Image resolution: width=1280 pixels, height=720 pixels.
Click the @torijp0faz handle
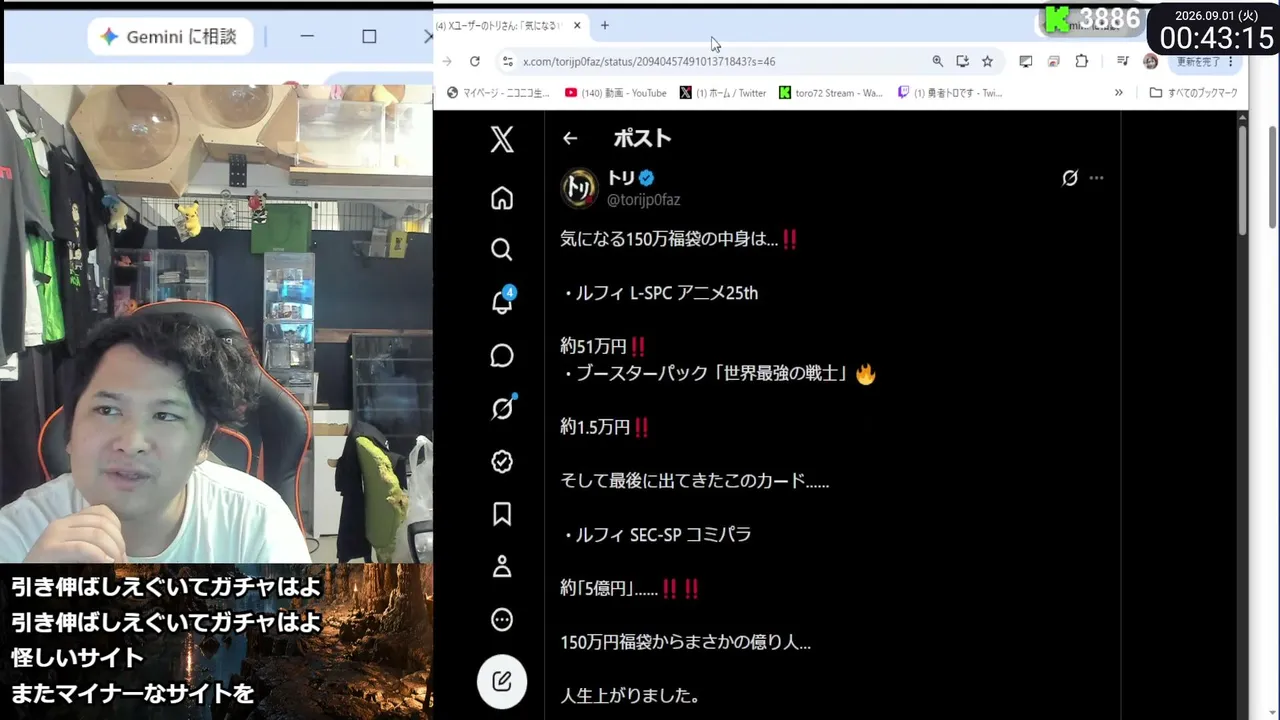pyautogui.click(x=644, y=200)
